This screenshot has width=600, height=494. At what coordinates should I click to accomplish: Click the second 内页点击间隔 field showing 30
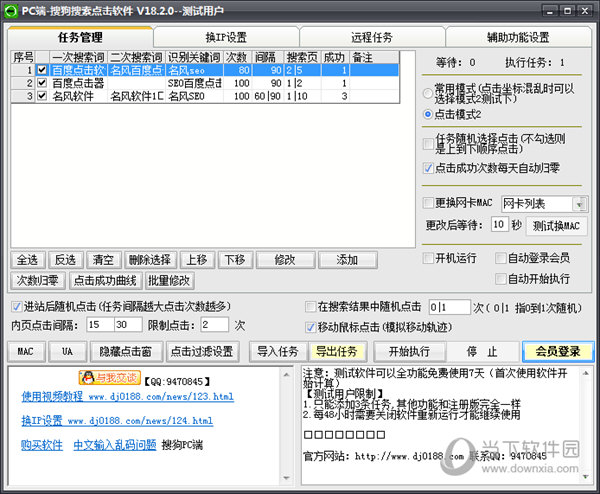coord(128,324)
